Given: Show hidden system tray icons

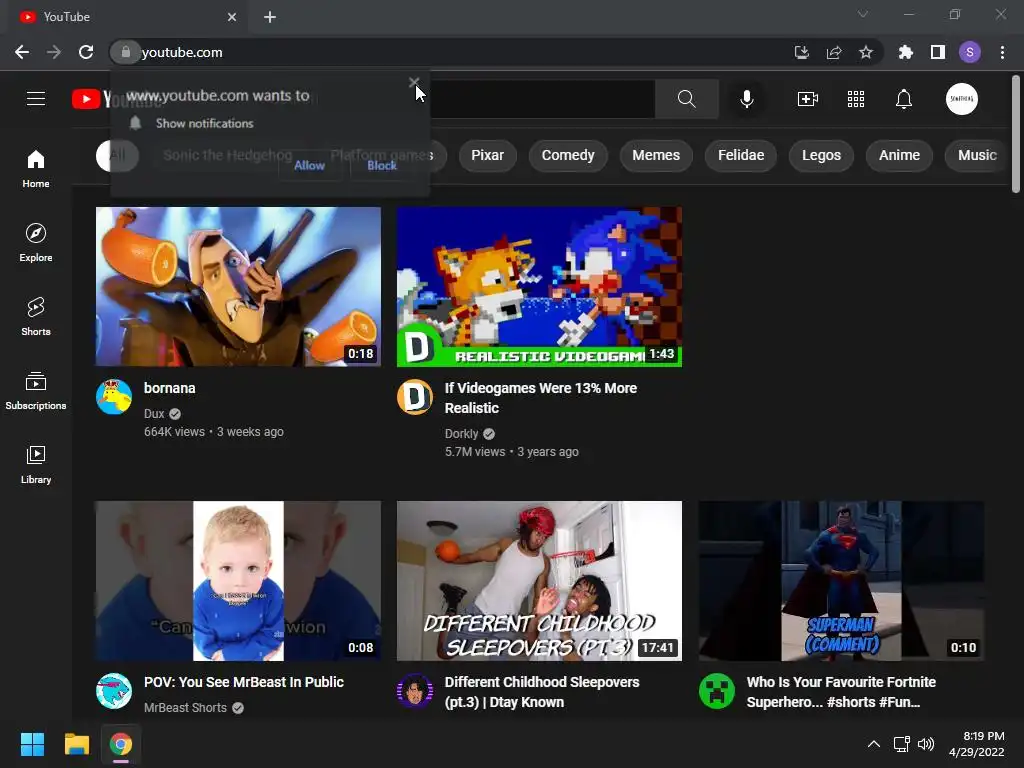Looking at the screenshot, I should [x=873, y=744].
